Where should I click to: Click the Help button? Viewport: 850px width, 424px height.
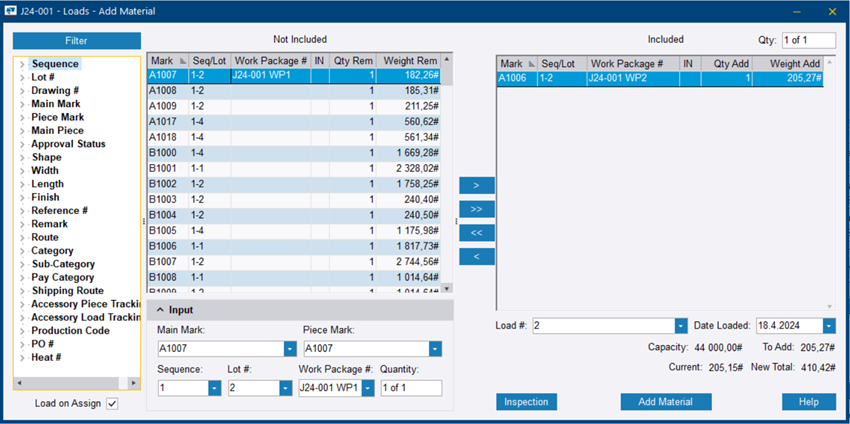(x=808, y=401)
